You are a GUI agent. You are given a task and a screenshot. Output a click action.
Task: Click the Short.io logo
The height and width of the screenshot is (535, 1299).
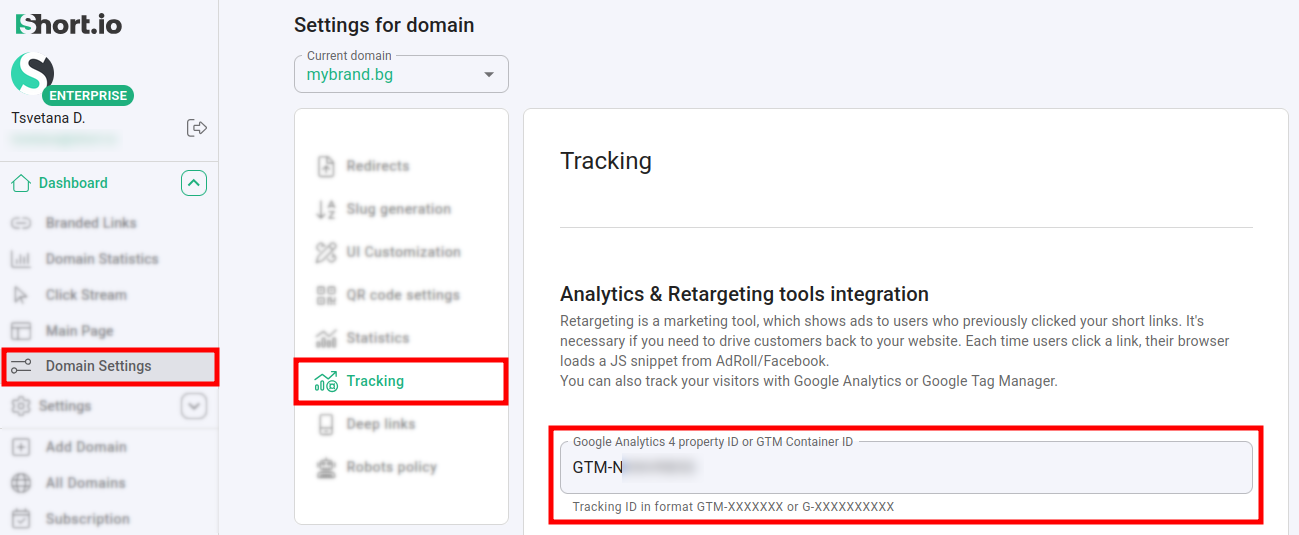pyautogui.click(x=69, y=24)
